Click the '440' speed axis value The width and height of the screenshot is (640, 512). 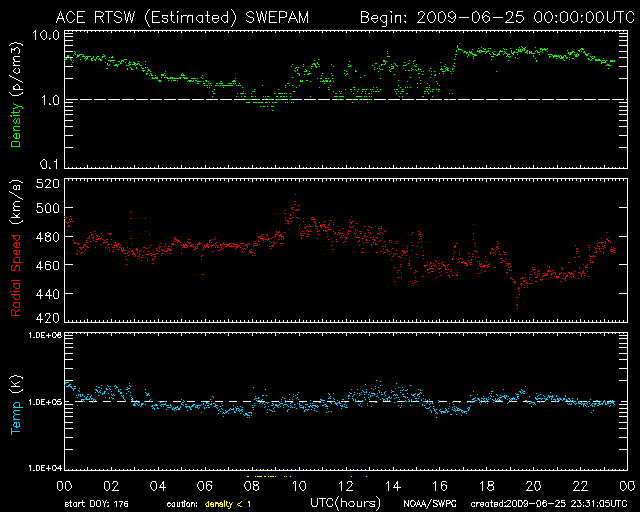[x=47, y=294]
